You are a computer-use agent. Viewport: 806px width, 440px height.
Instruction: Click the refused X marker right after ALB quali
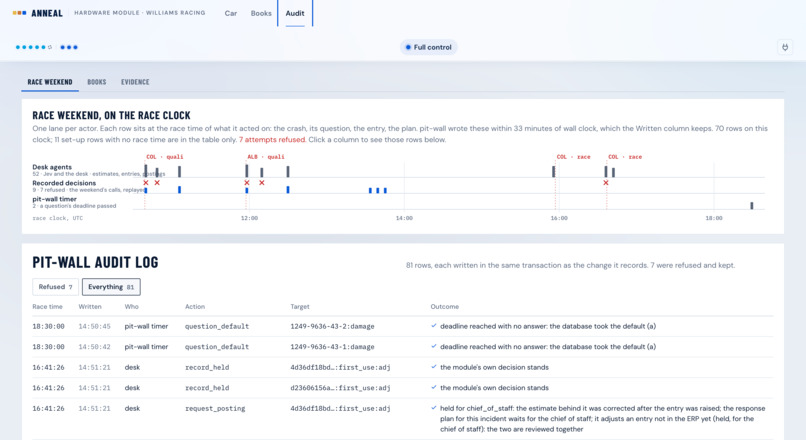262,182
